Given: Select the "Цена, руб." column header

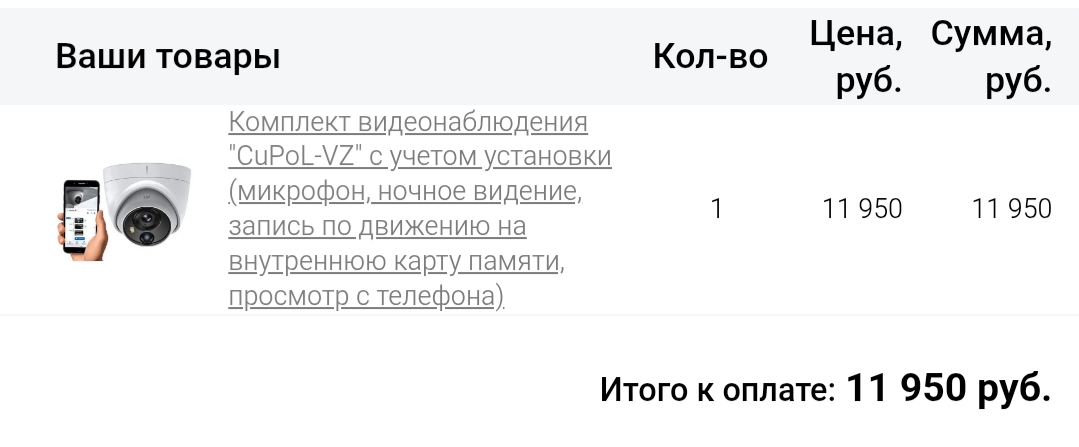Looking at the screenshot, I should (856, 56).
